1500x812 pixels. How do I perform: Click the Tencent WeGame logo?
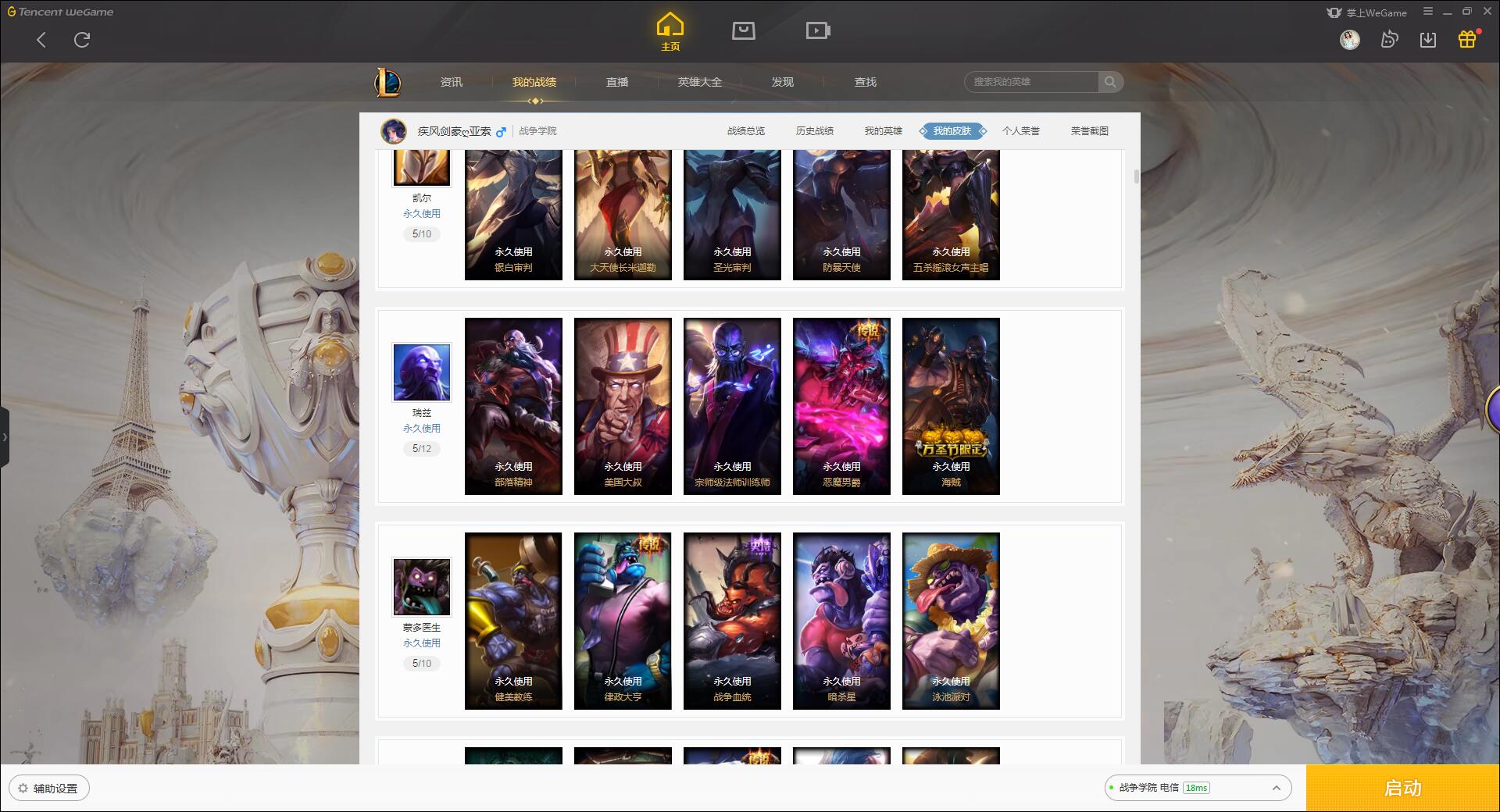[x=60, y=12]
